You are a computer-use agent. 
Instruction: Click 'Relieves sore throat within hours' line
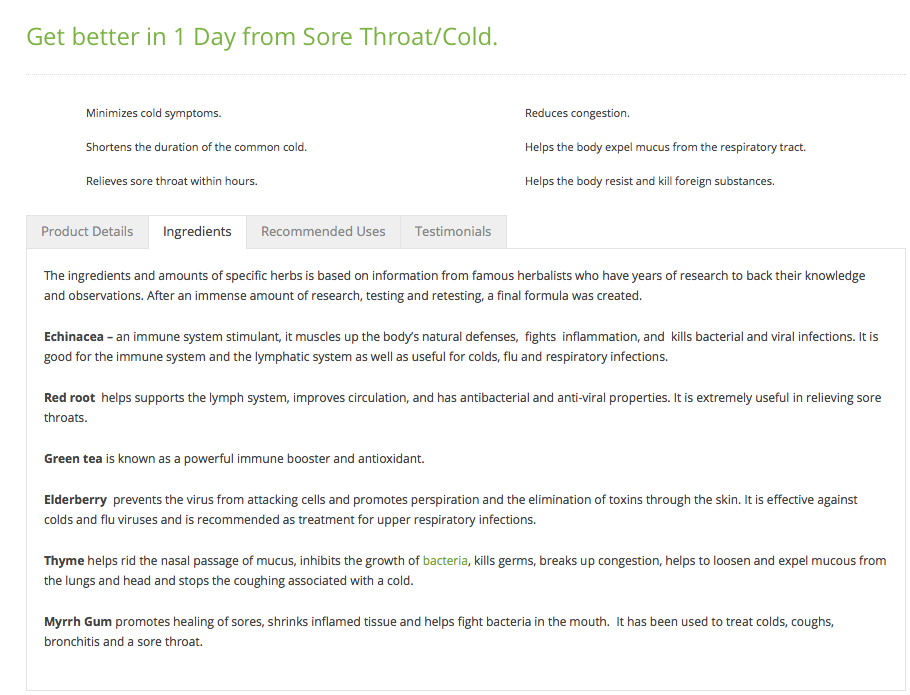[171, 181]
